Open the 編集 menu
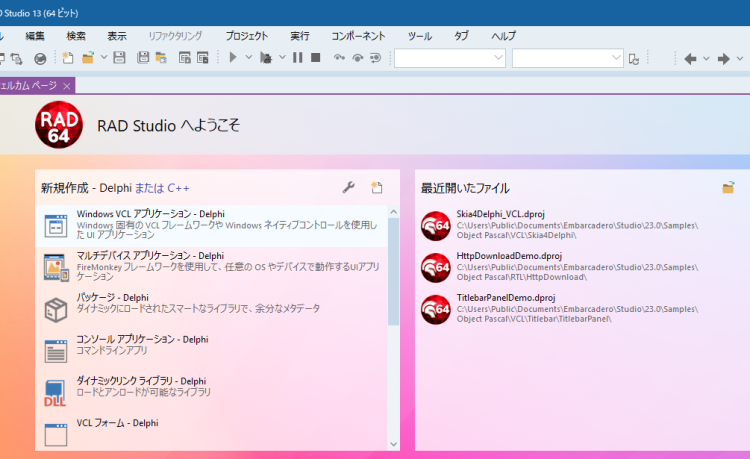The height and width of the screenshot is (459, 750). click(x=35, y=36)
